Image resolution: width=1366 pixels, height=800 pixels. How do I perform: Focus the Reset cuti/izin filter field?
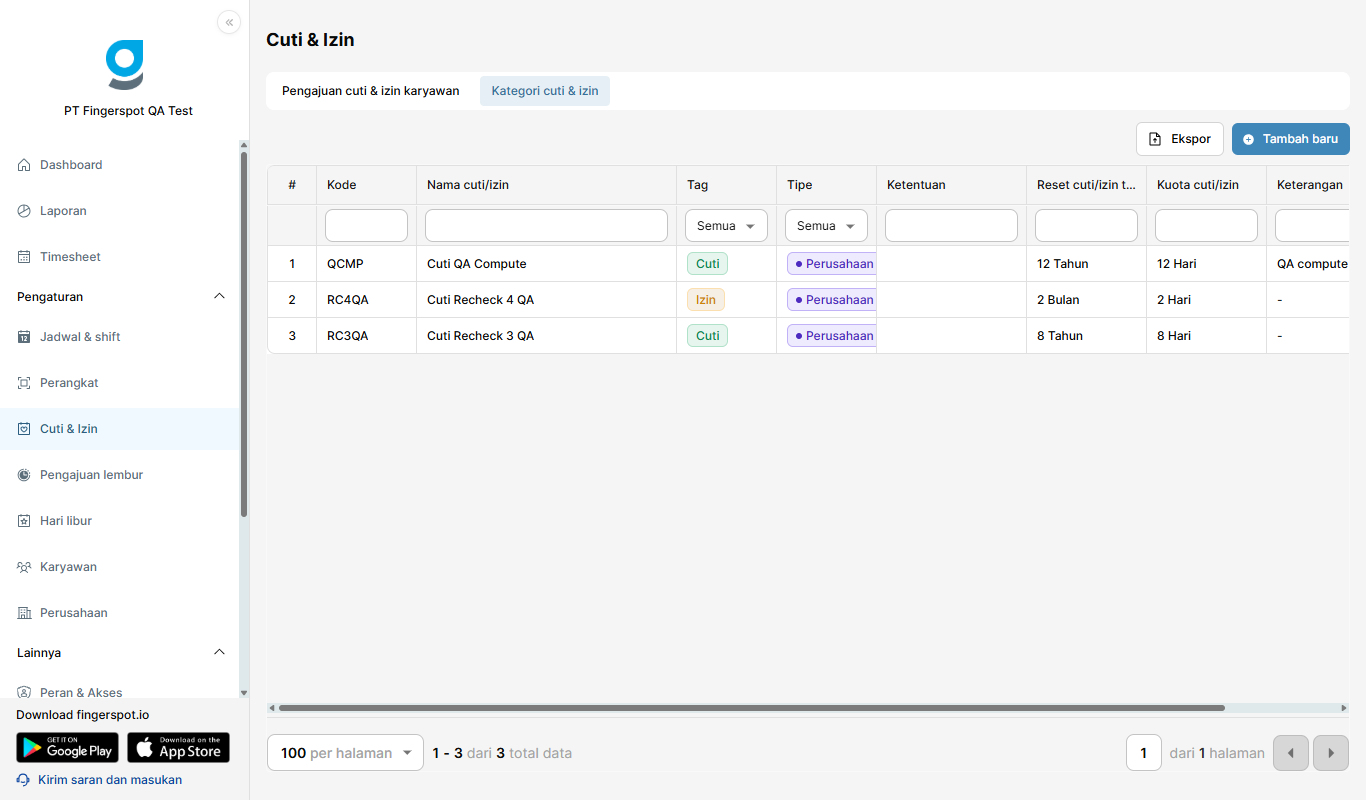coord(1086,226)
